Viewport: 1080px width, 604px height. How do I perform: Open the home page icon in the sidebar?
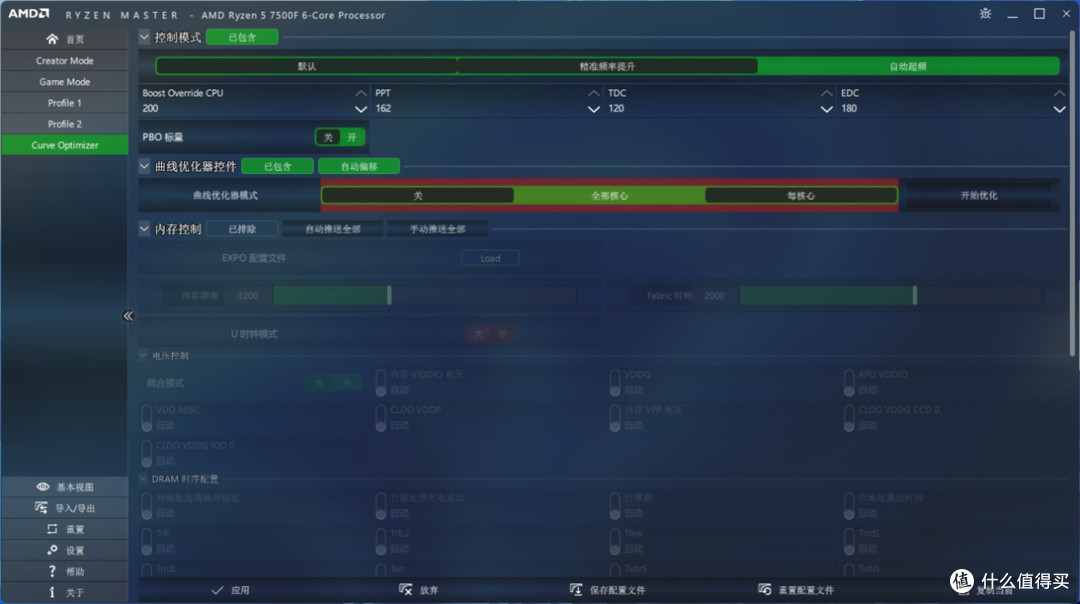click(x=52, y=39)
